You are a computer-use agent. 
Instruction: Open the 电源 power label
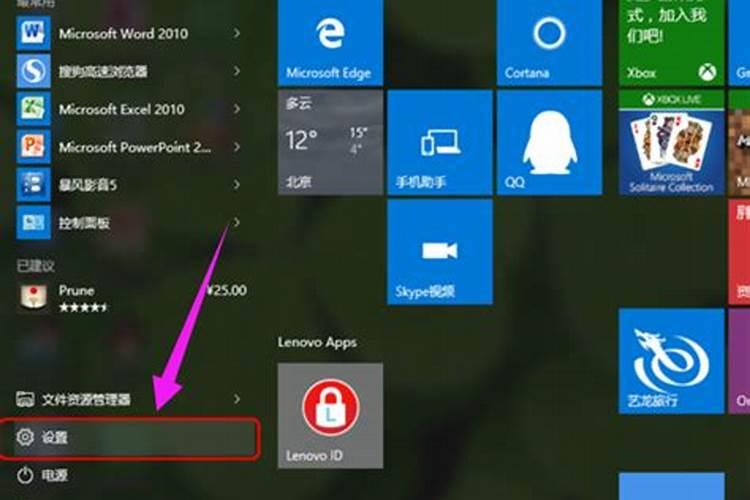tap(55, 475)
